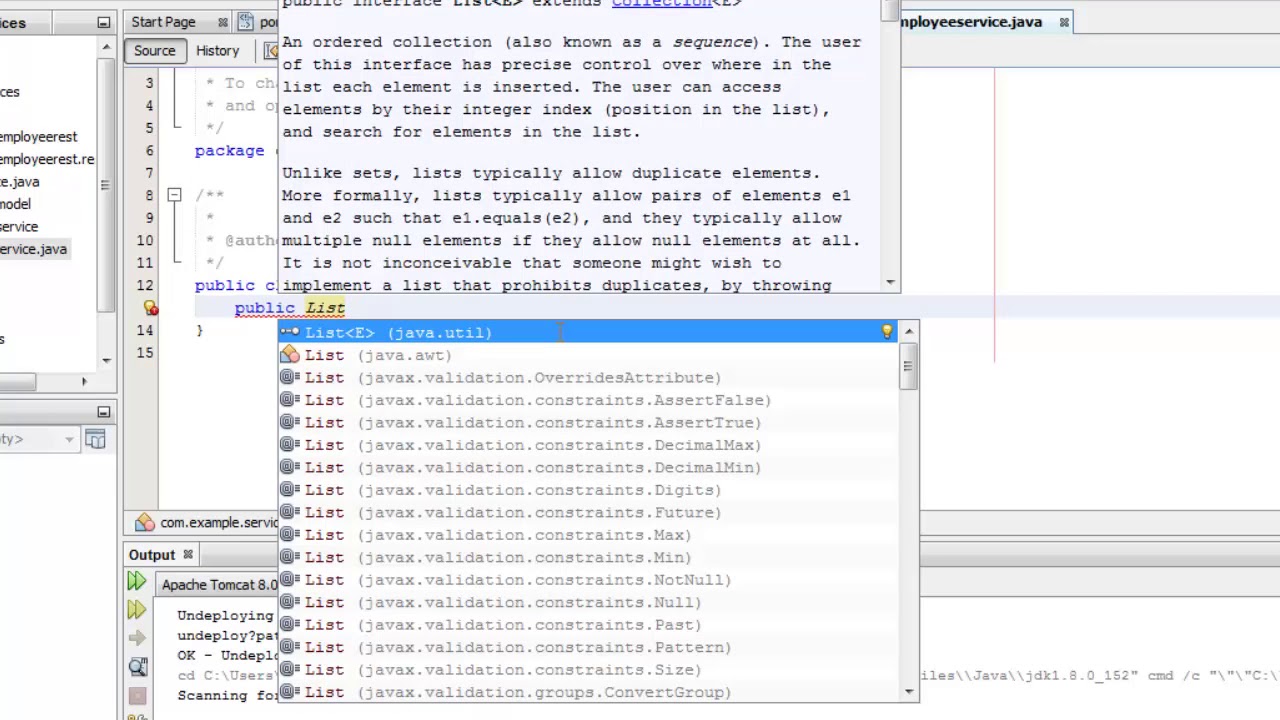
Task: Click the com.example.service breadcrumb class icon
Action: click(x=145, y=522)
